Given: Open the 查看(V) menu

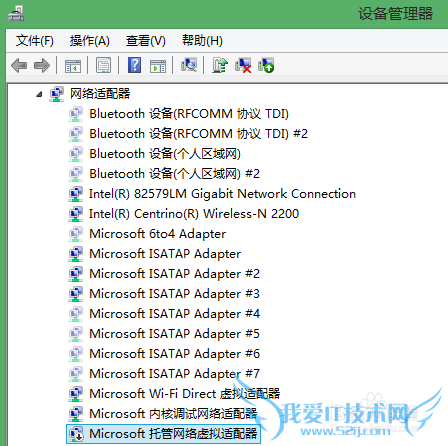Looking at the screenshot, I should (146, 41).
